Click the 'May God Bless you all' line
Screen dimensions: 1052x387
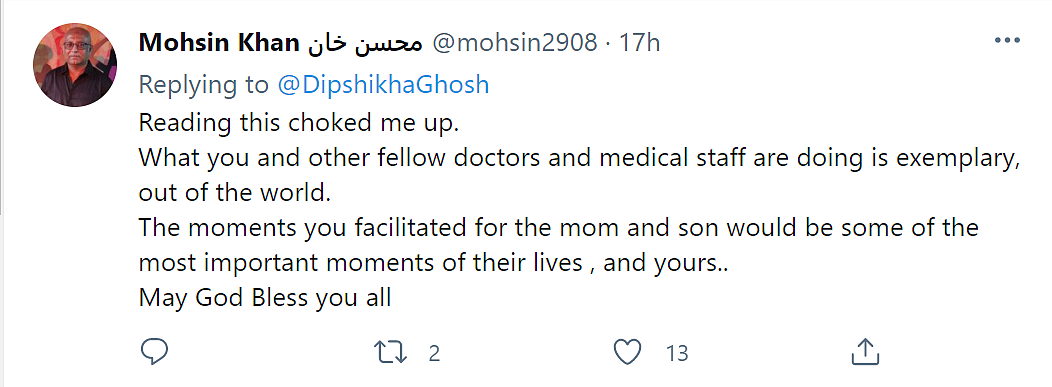coord(265,298)
